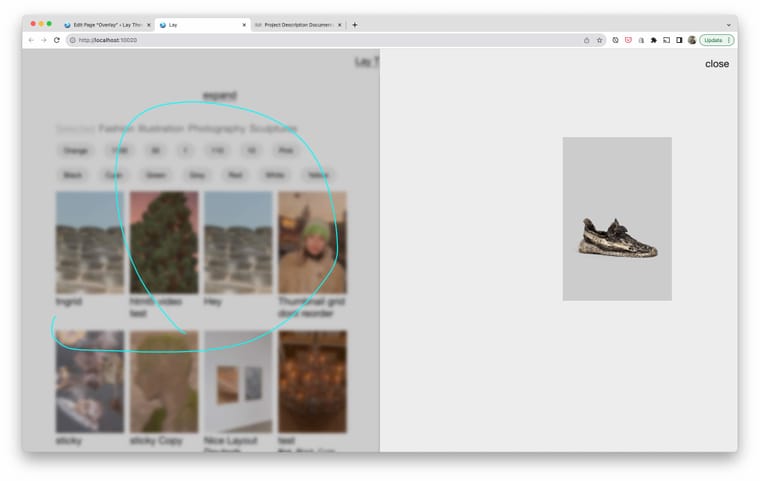Go back using the browser back arrow
This screenshot has width=760, height=481.
pyautogui.click(x=31, y=40)
